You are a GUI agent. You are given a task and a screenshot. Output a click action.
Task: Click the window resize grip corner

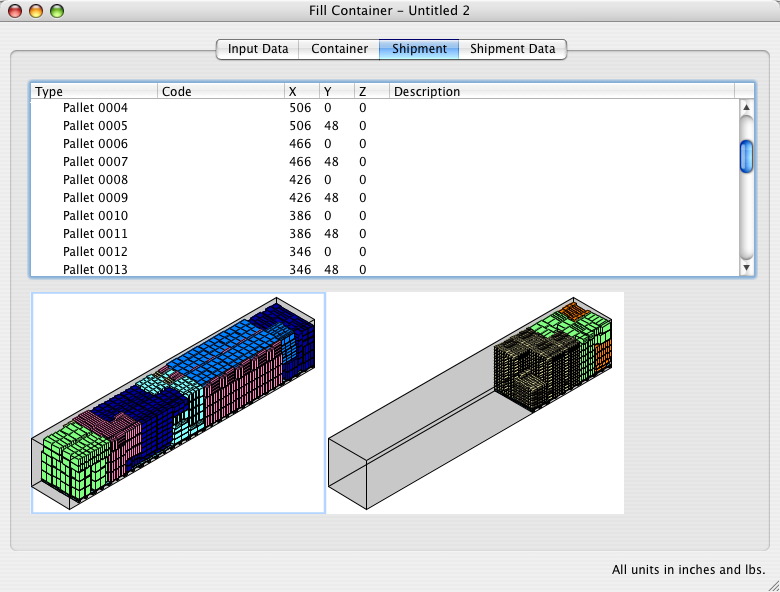click(773, 585)
